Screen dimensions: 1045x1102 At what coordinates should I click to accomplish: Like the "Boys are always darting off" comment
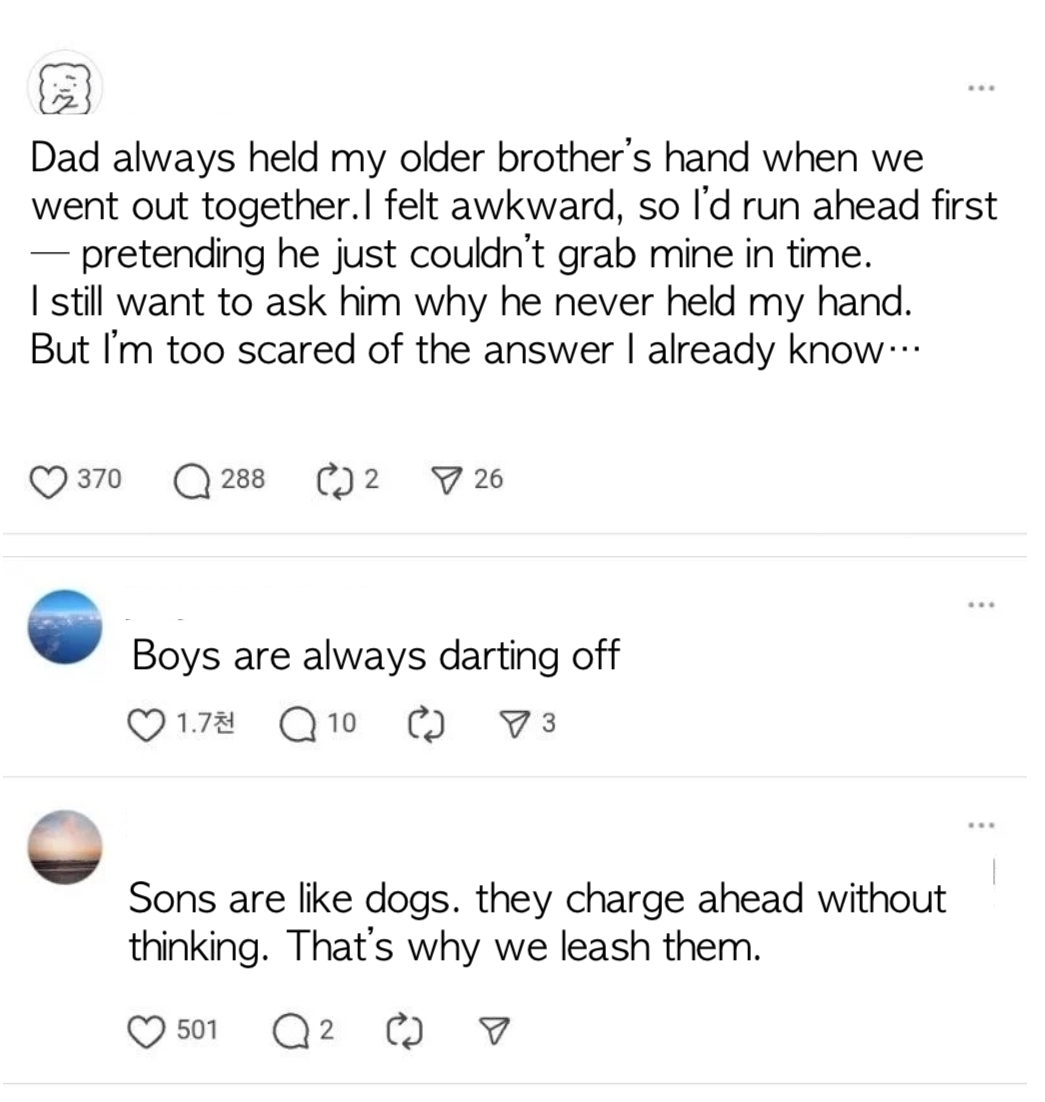(x=147, y=724)
